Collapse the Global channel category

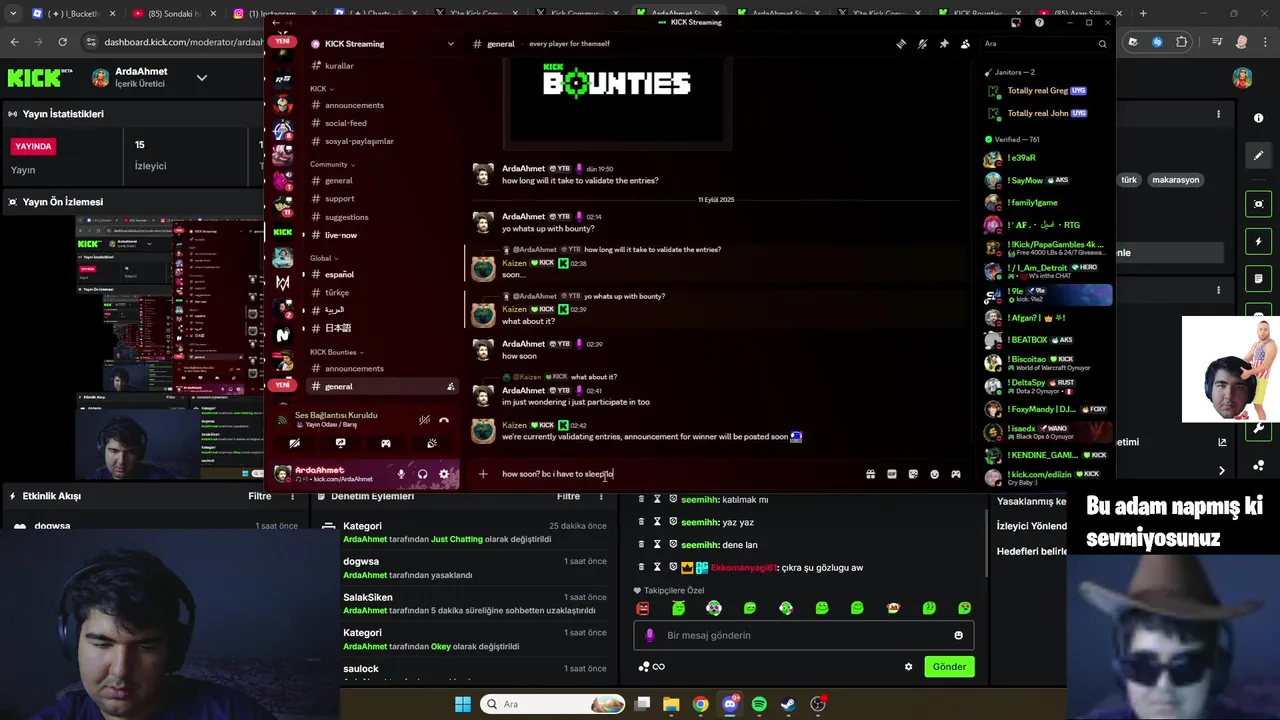324,258
